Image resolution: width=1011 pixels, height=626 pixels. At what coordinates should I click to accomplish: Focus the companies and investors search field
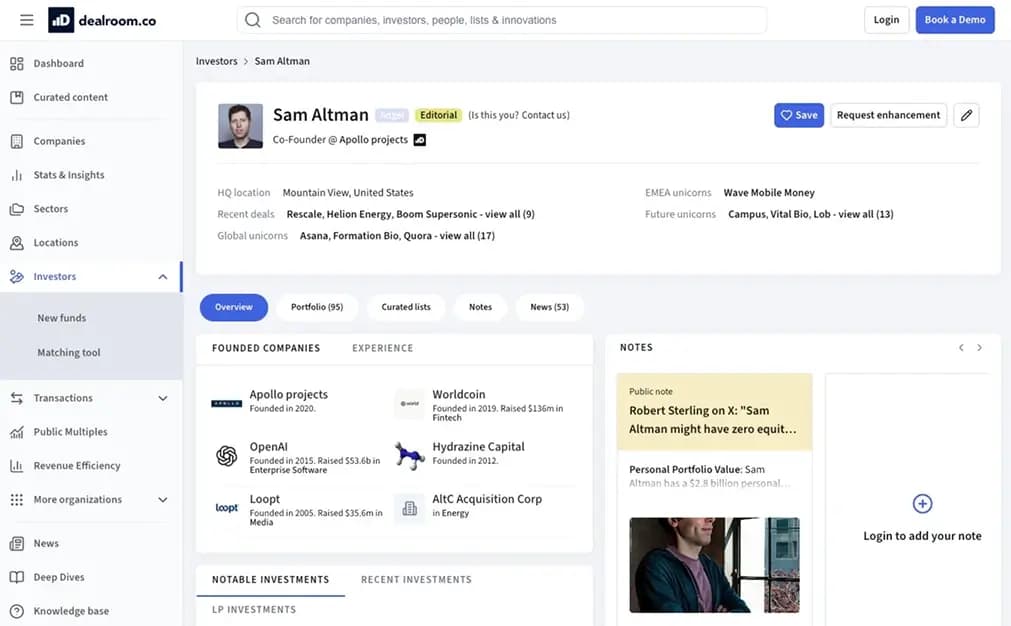pos(502,20)
